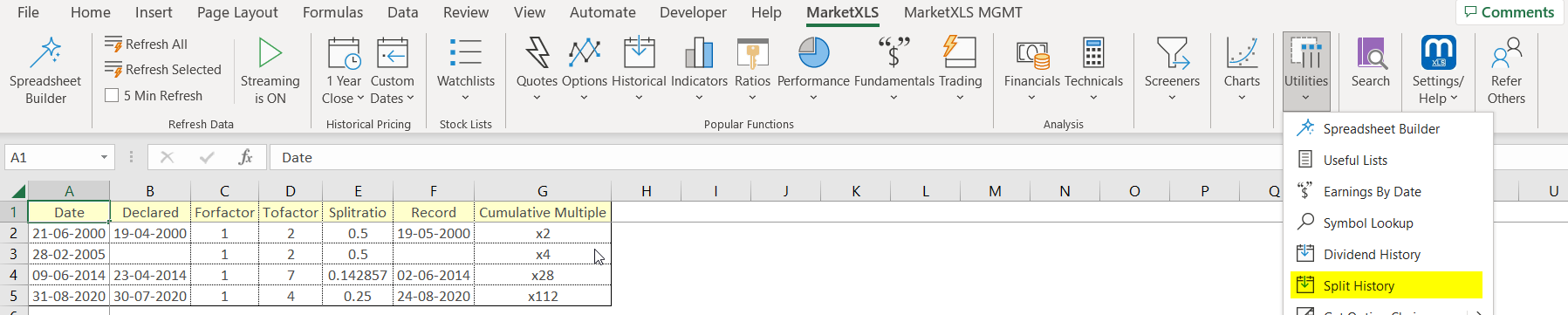Open Custom Dates dropdown
The width and height of the screenshot is (1568, 315).
[x=392, y=70]
